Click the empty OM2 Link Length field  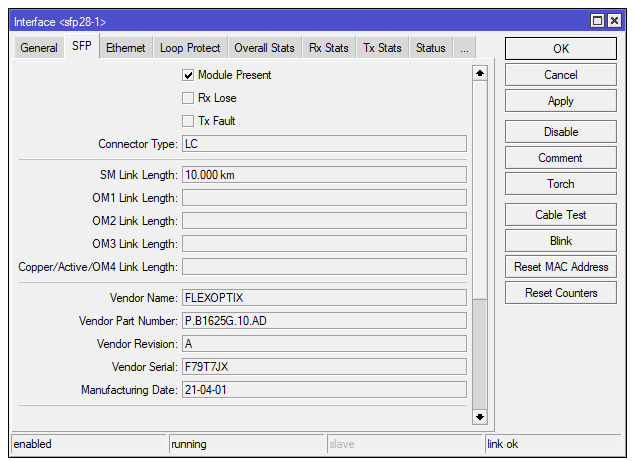(x=324, y=221)
